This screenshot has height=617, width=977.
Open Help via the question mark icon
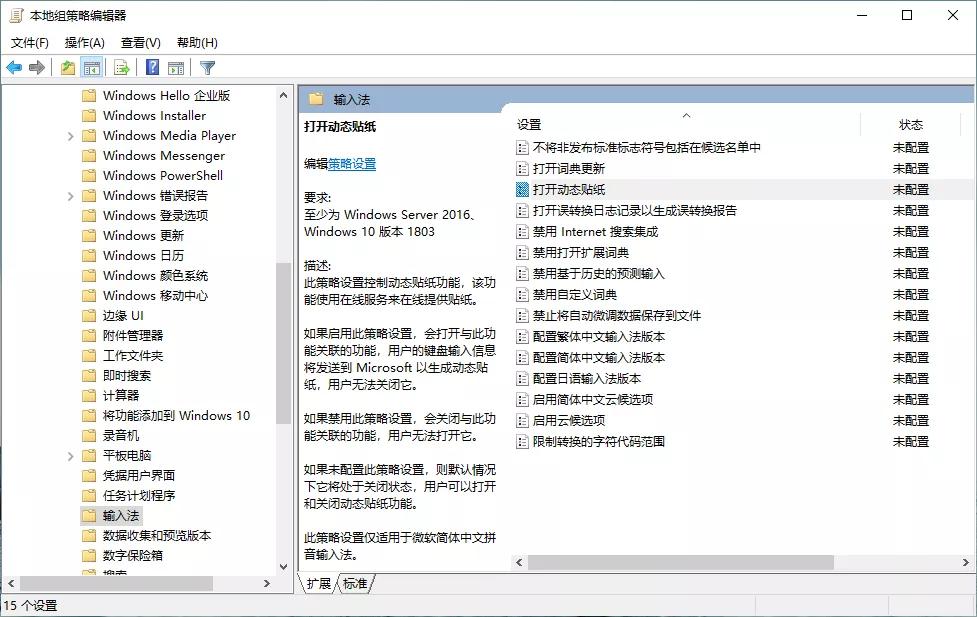tap(150, 67)
